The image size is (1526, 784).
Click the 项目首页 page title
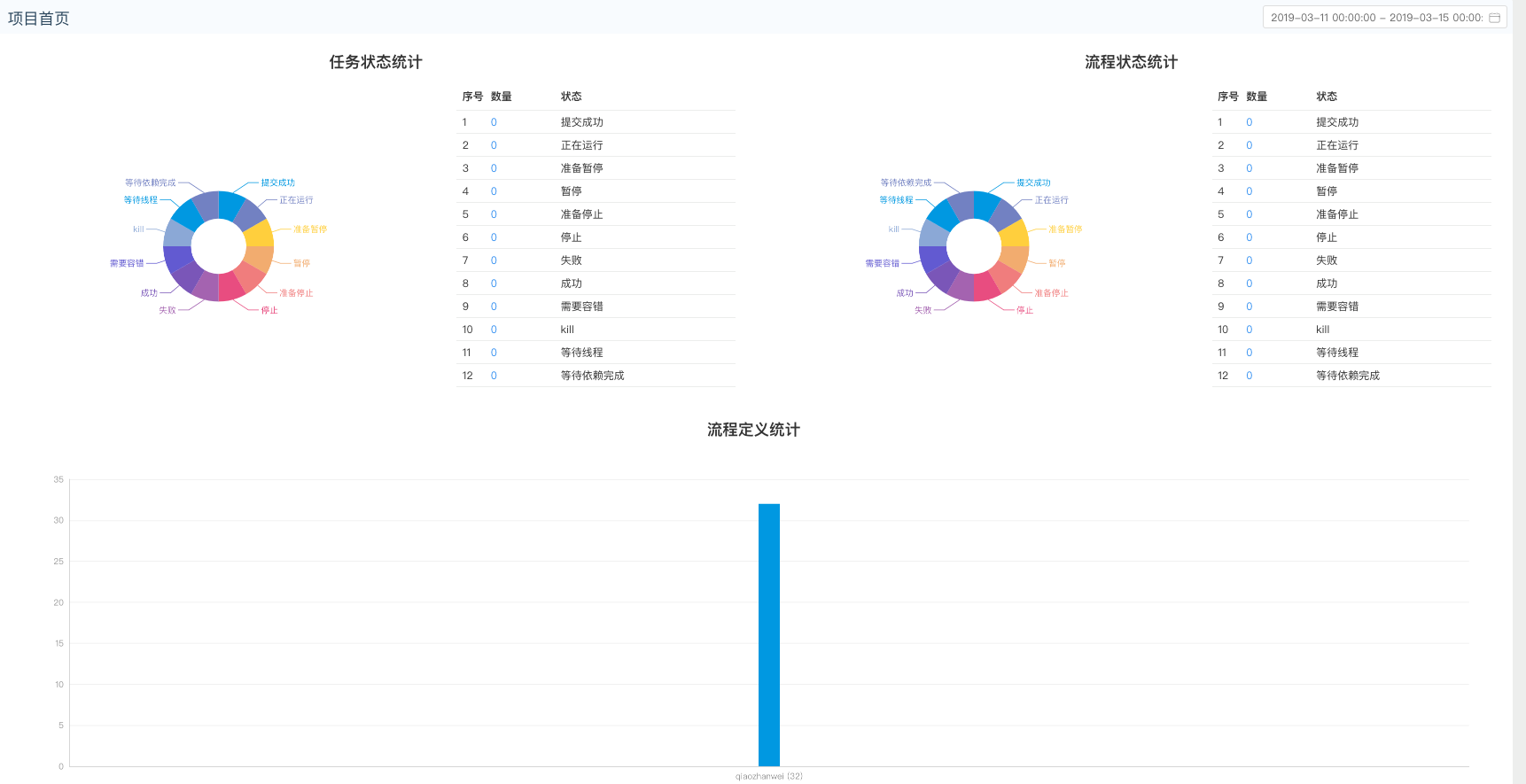pos(38,19)
